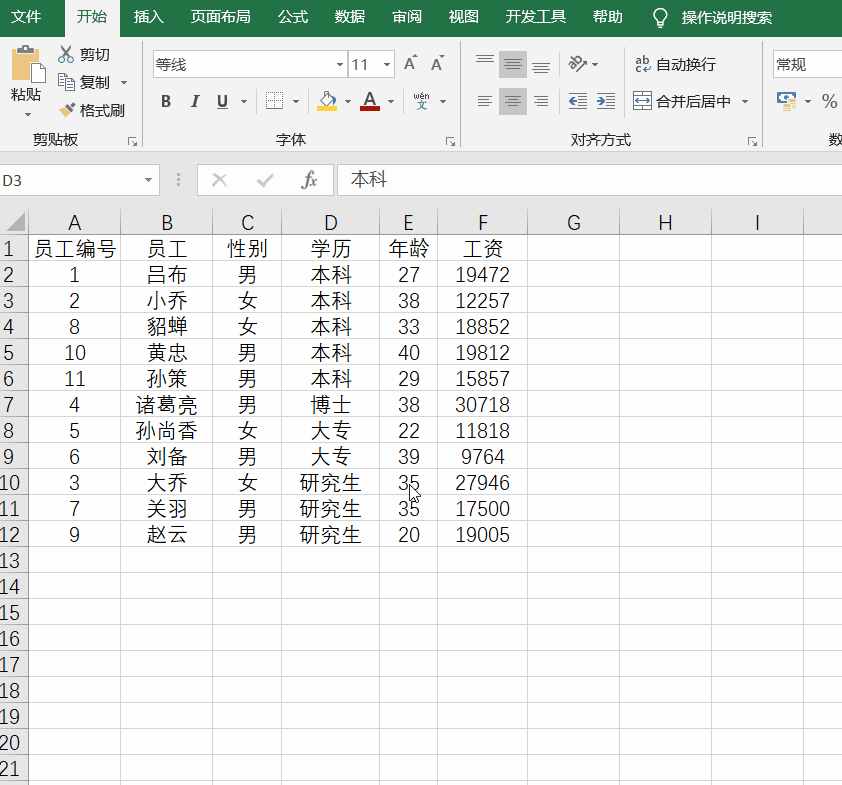
Task: Expand the 合并后居中 dropdown arrow
Action: (x=745, y=101)
